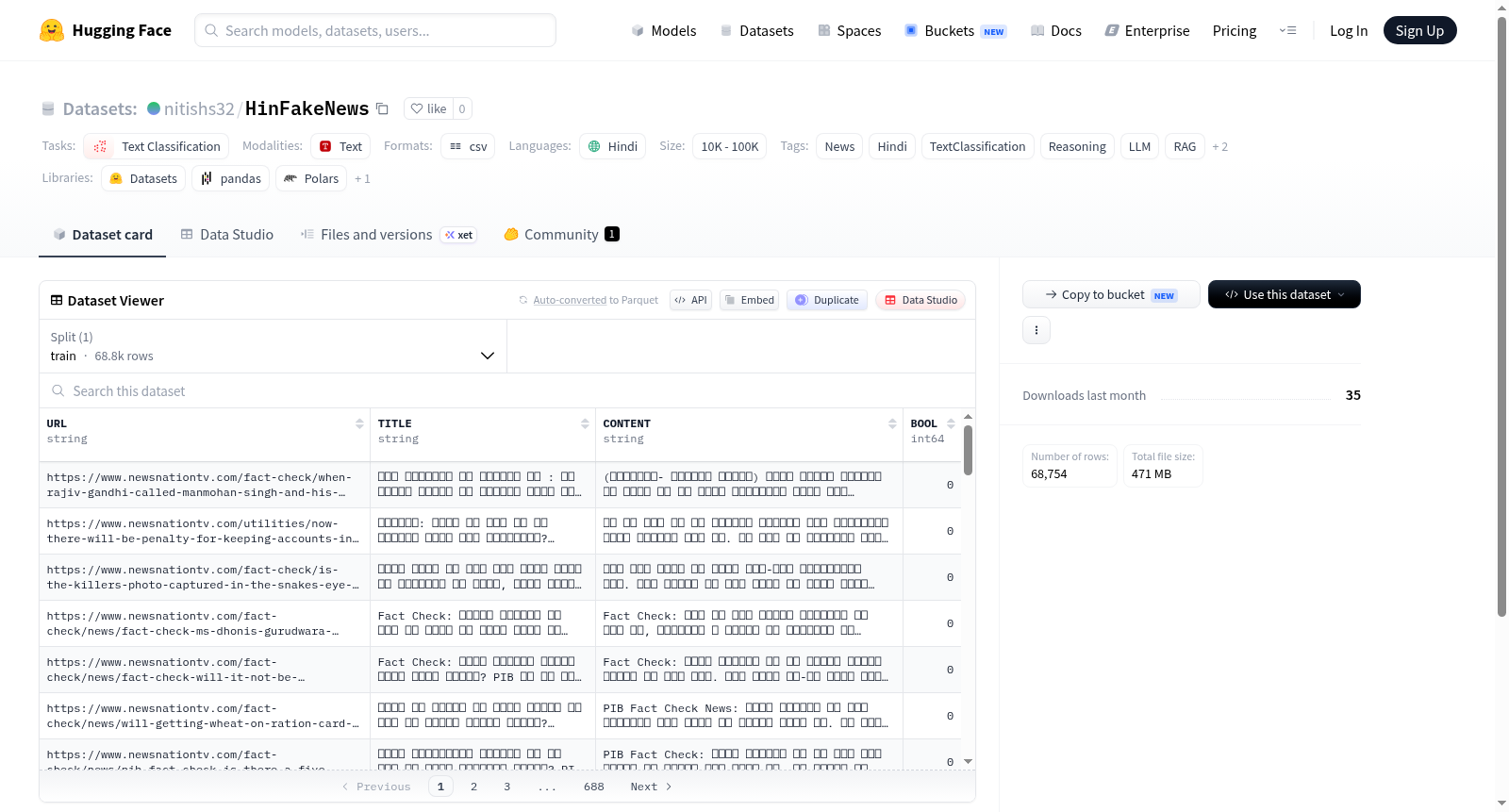Copy dataset name with copy icon
This screenshot has width=1509, height=812.
tap(382, 108)
